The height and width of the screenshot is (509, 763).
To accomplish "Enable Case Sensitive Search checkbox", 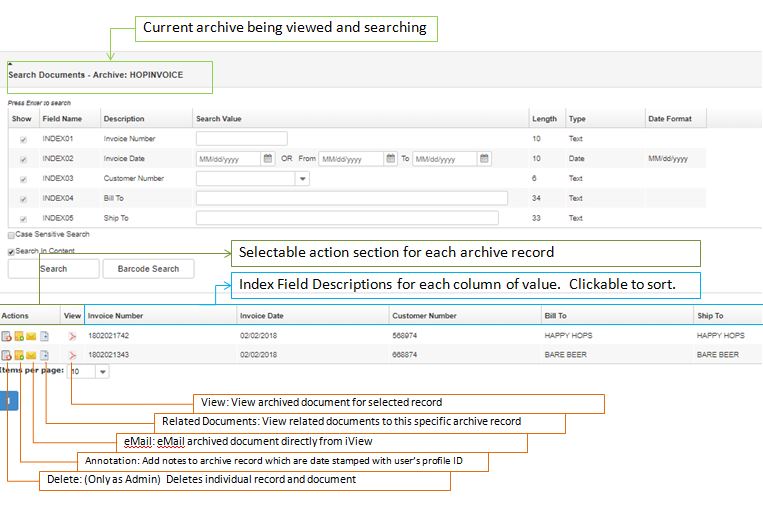I will tap(11, 234).
